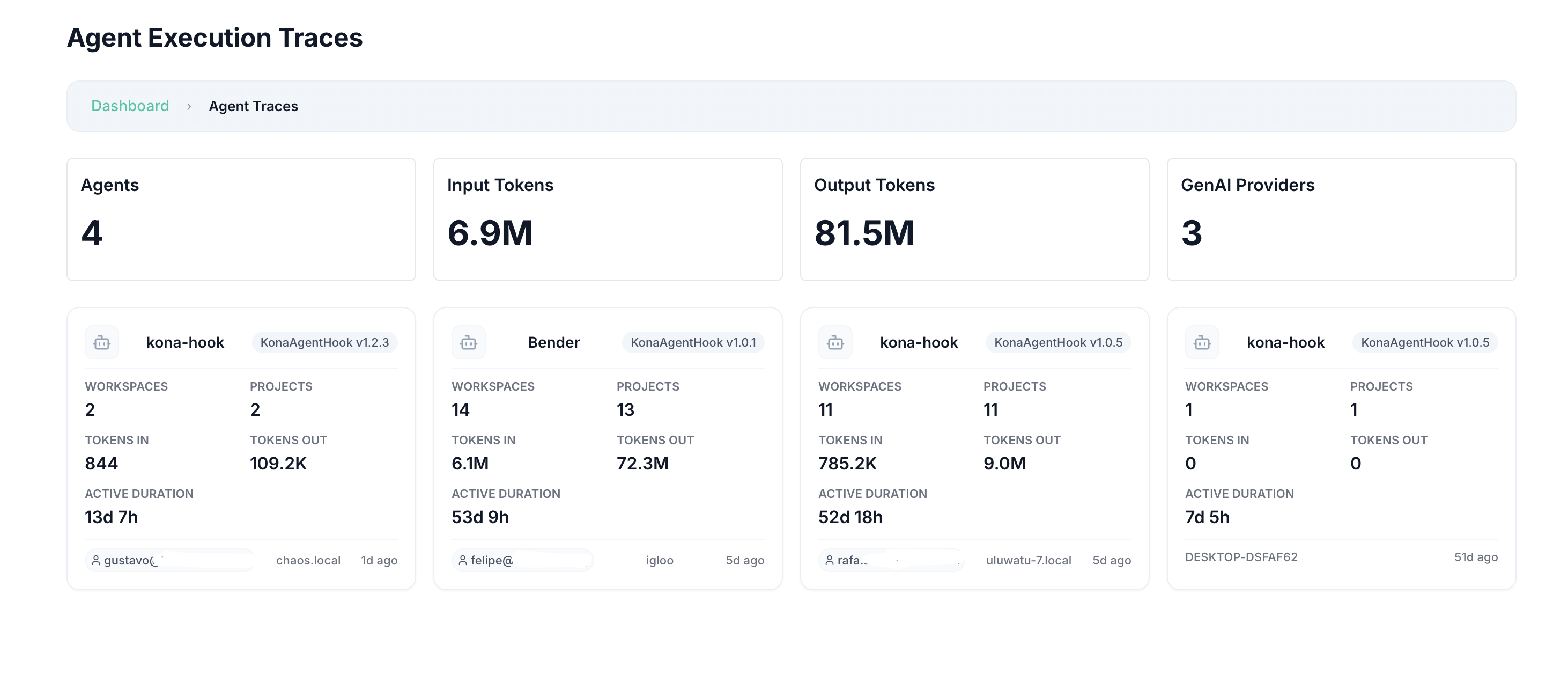Screen dimensions: 1568x675
Task: Click the uluwatu-7.local hostname
Action: 1028,561
